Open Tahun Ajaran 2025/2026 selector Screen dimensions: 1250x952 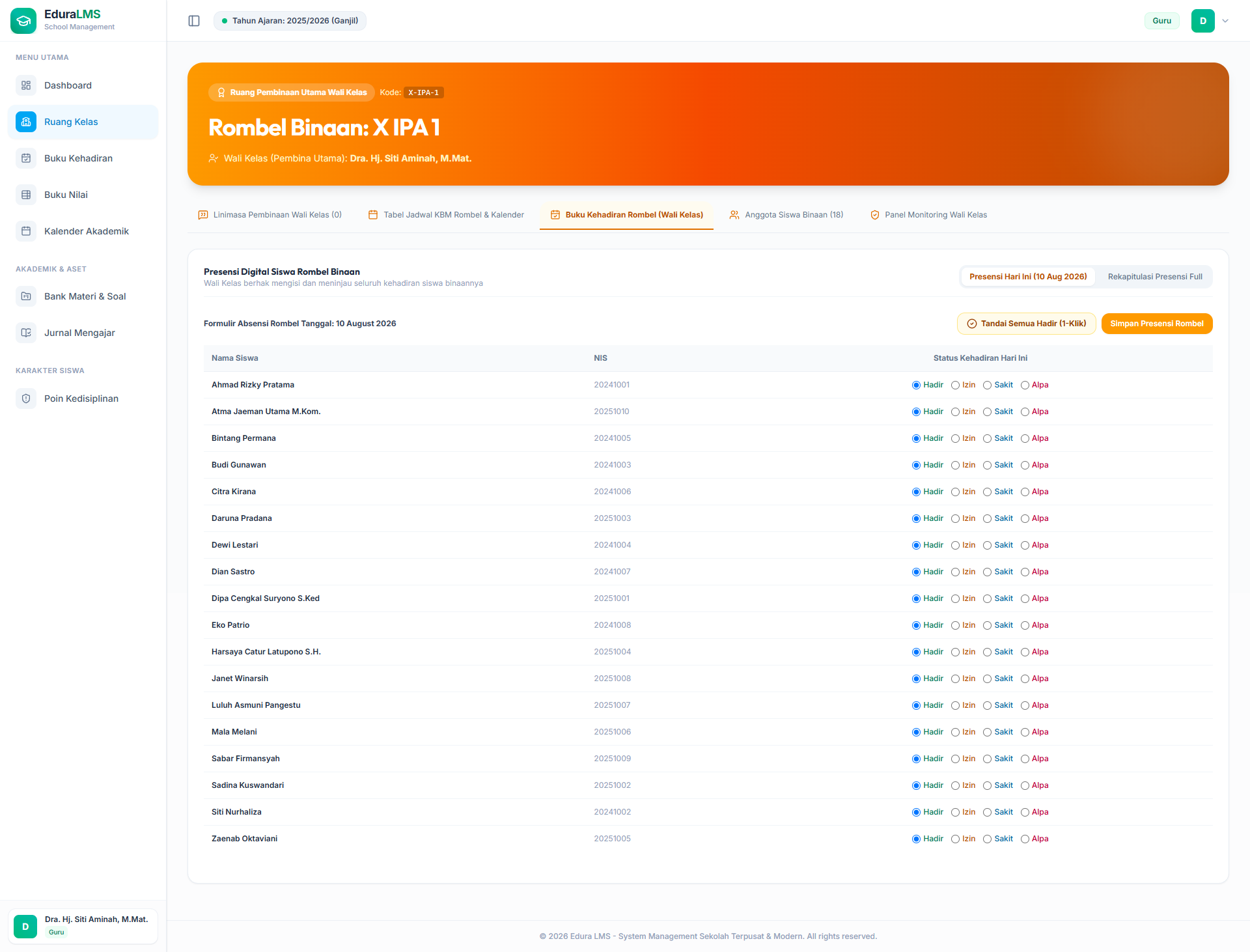[290, 21]
